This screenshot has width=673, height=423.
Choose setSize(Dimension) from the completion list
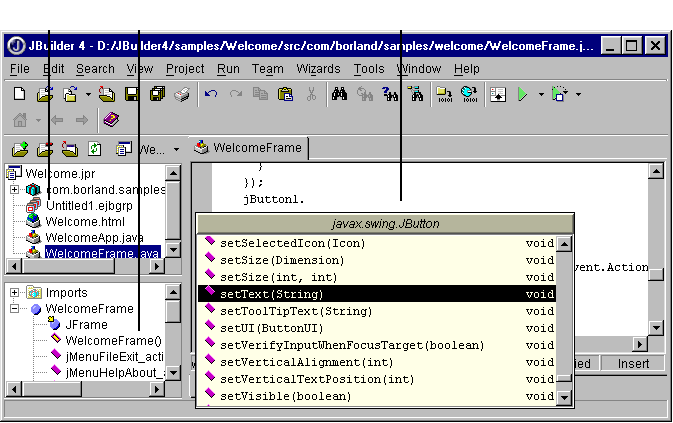click(x=376, y=260)
